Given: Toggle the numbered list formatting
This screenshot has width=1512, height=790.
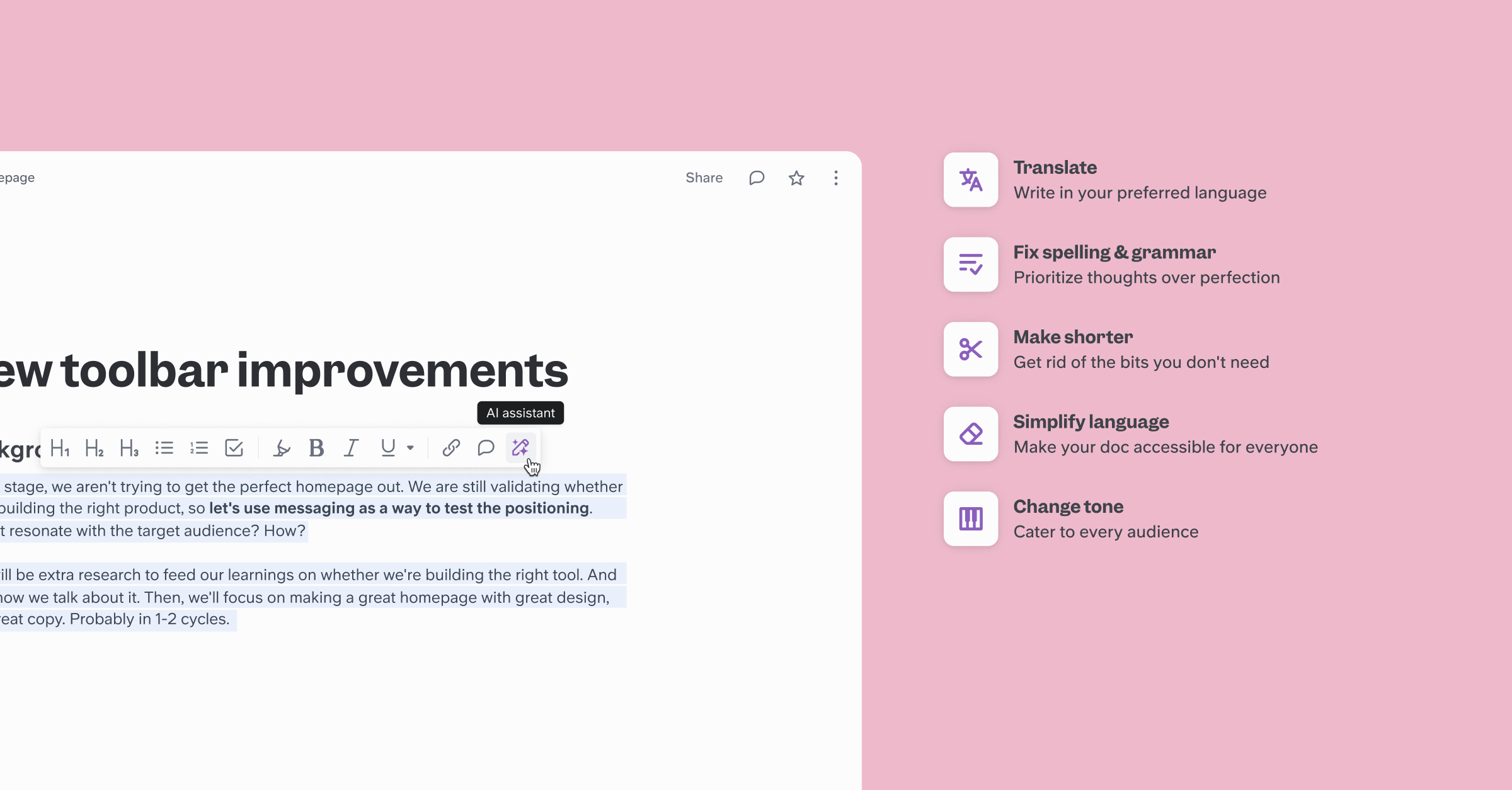Looking at the screenshot, I should point(198,448).
